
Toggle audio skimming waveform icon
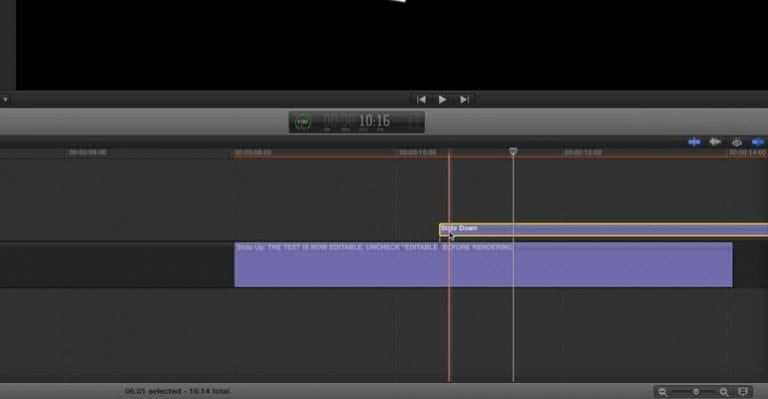pyautogui.click(x=715, y=142)
